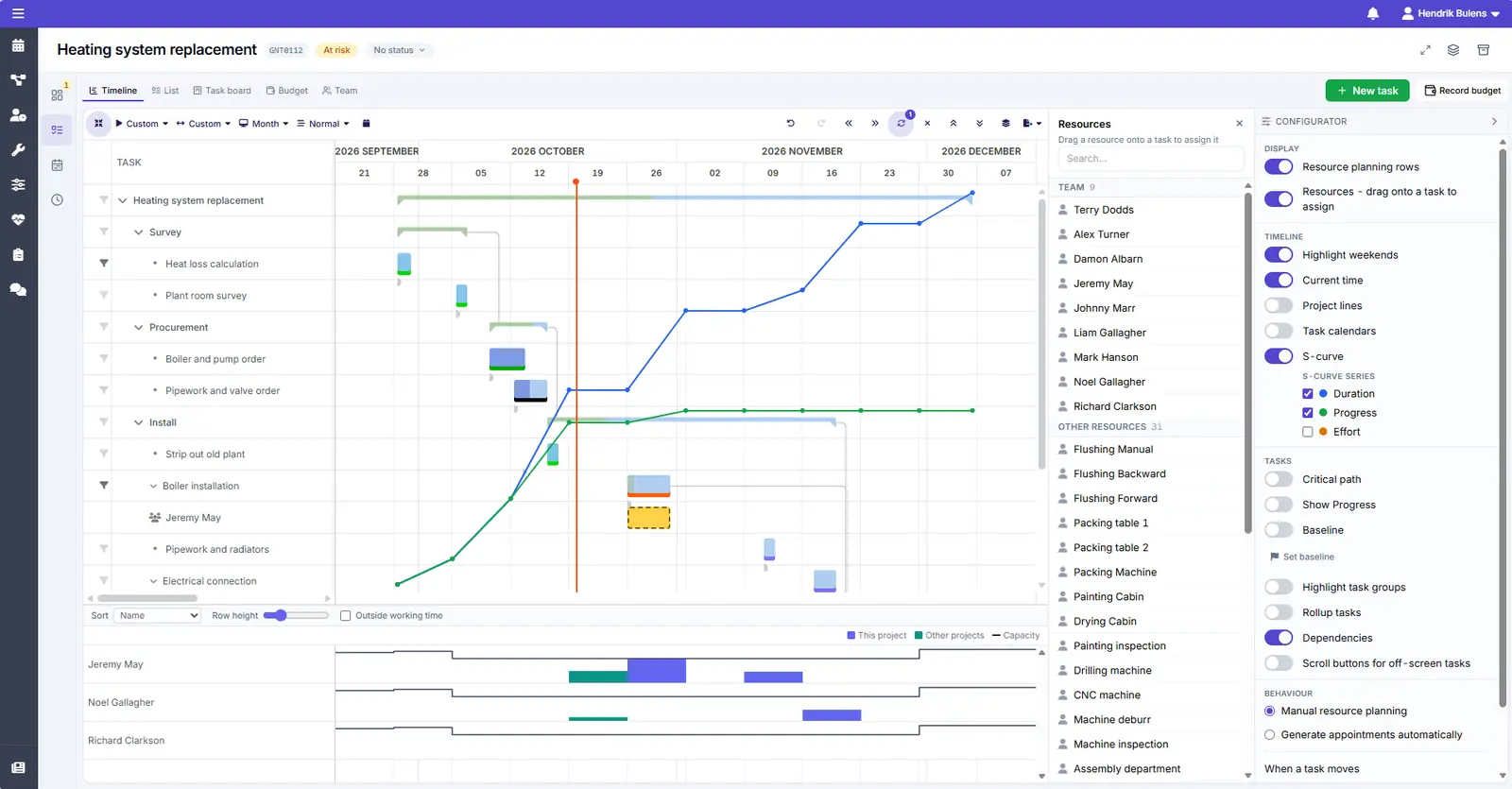Switch to the List tab
Viewport: 1512px width, 789px height.
(x=165, y=91)
